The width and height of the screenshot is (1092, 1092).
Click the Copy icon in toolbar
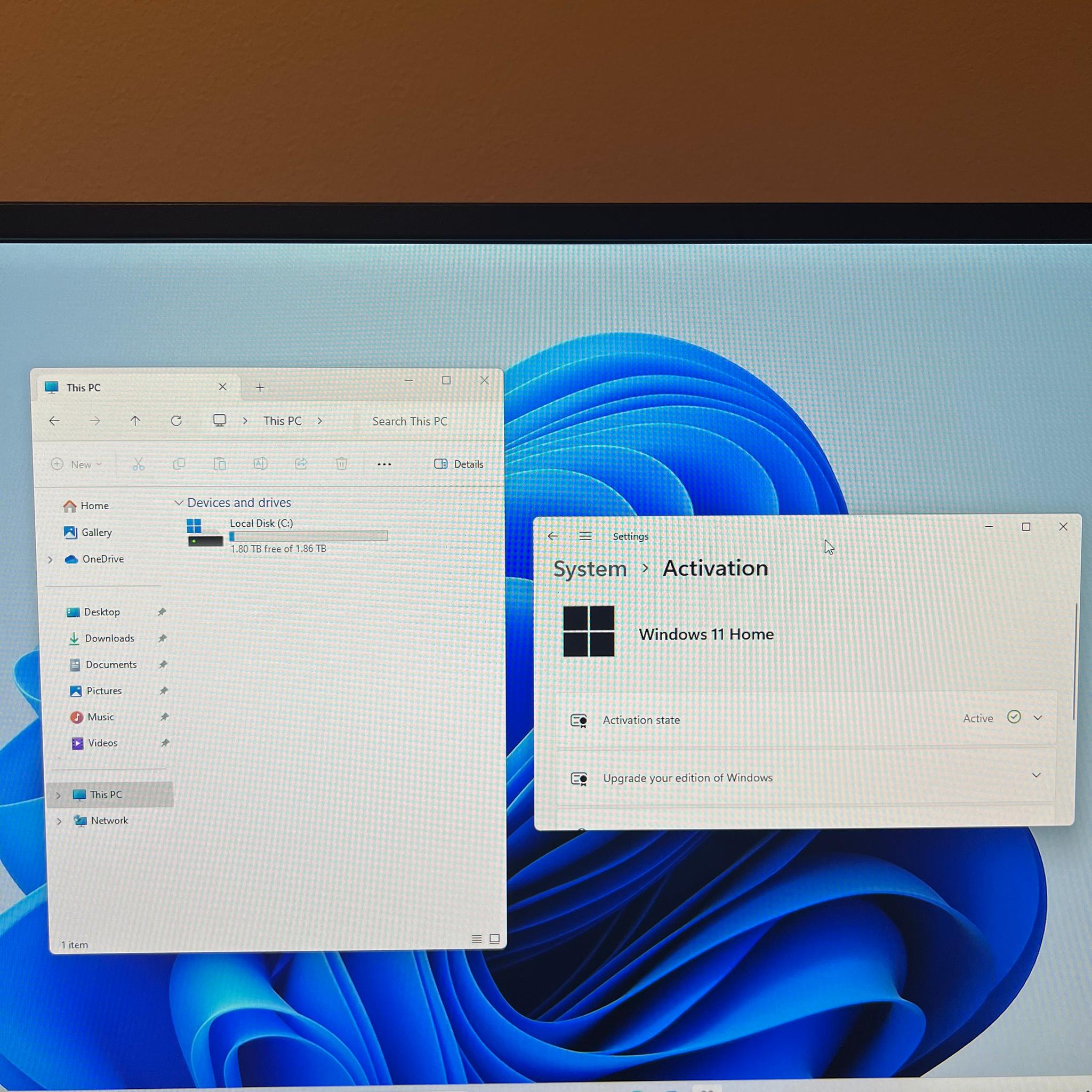tap(179, 464)
